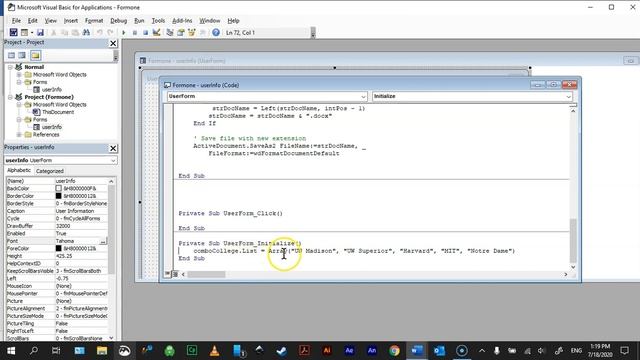Expand Microsoft Word Objects under Normal
The image size is (640, 360).
pos(19,75)
